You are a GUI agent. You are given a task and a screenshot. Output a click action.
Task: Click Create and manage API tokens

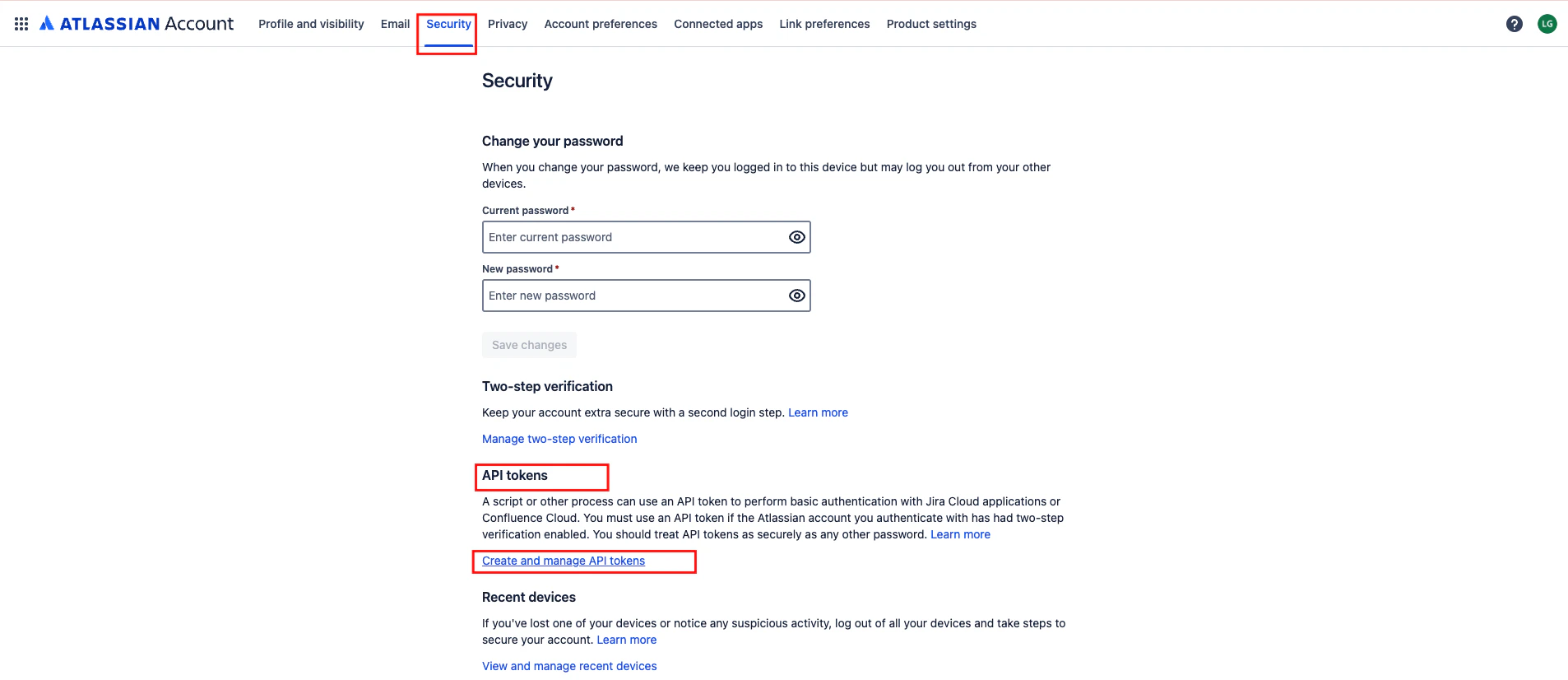(563, 561)
